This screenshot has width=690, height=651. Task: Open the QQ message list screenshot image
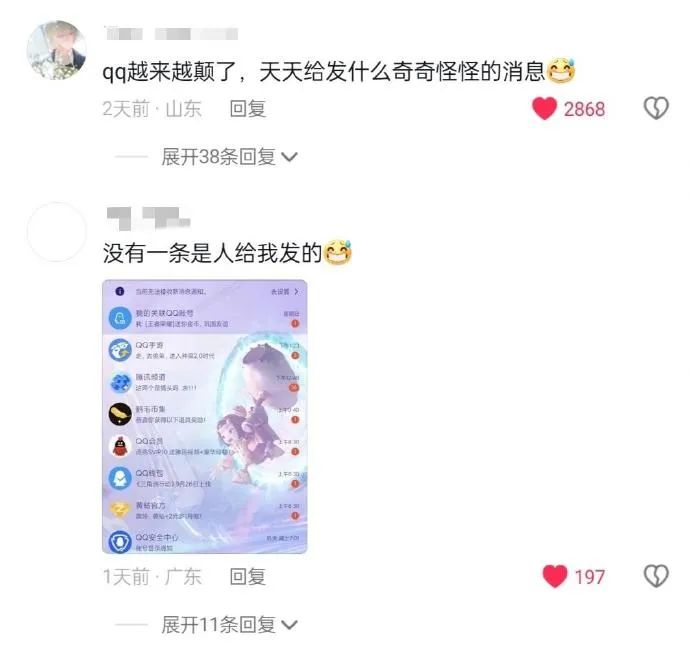tap(205, 416)
